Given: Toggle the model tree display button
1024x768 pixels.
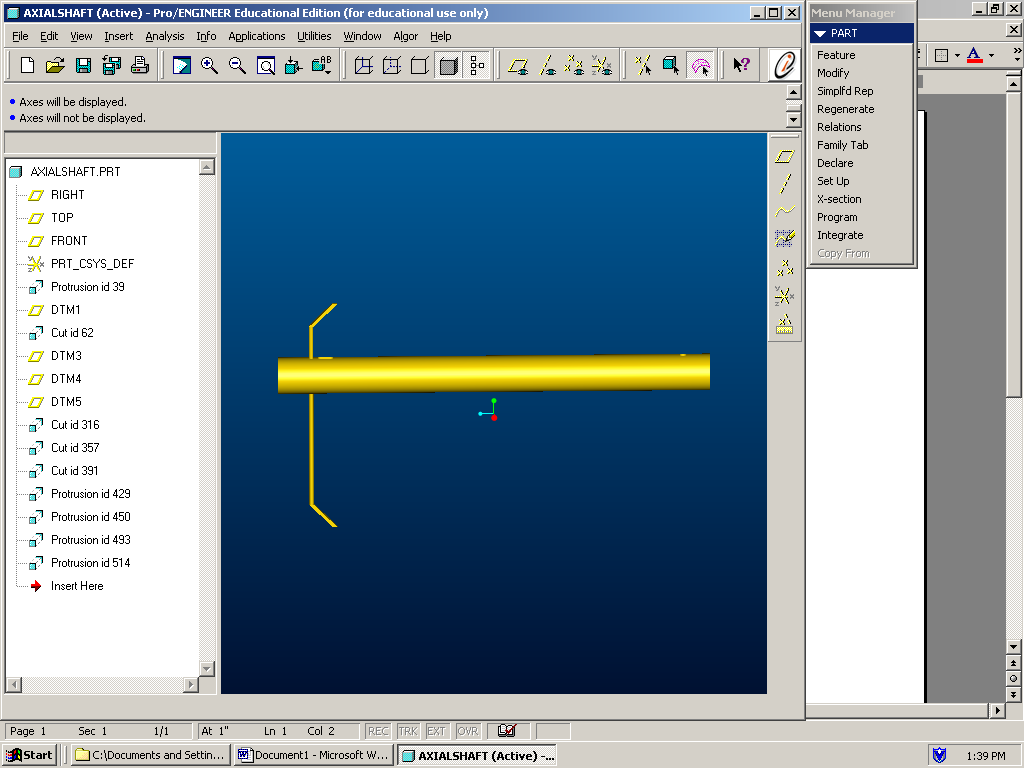Looking at the screenshot, I should [x=477, y=65].
